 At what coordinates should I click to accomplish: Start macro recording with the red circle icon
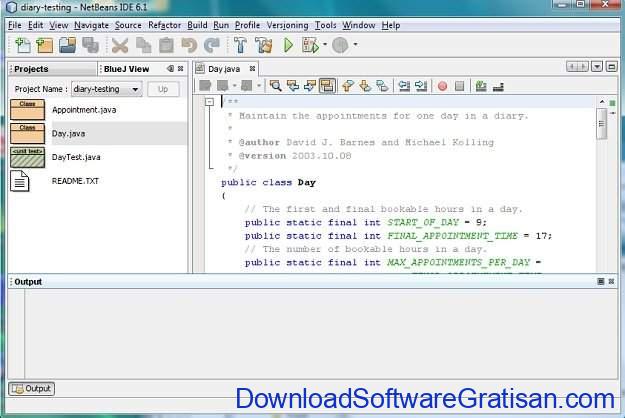(442, 86)
